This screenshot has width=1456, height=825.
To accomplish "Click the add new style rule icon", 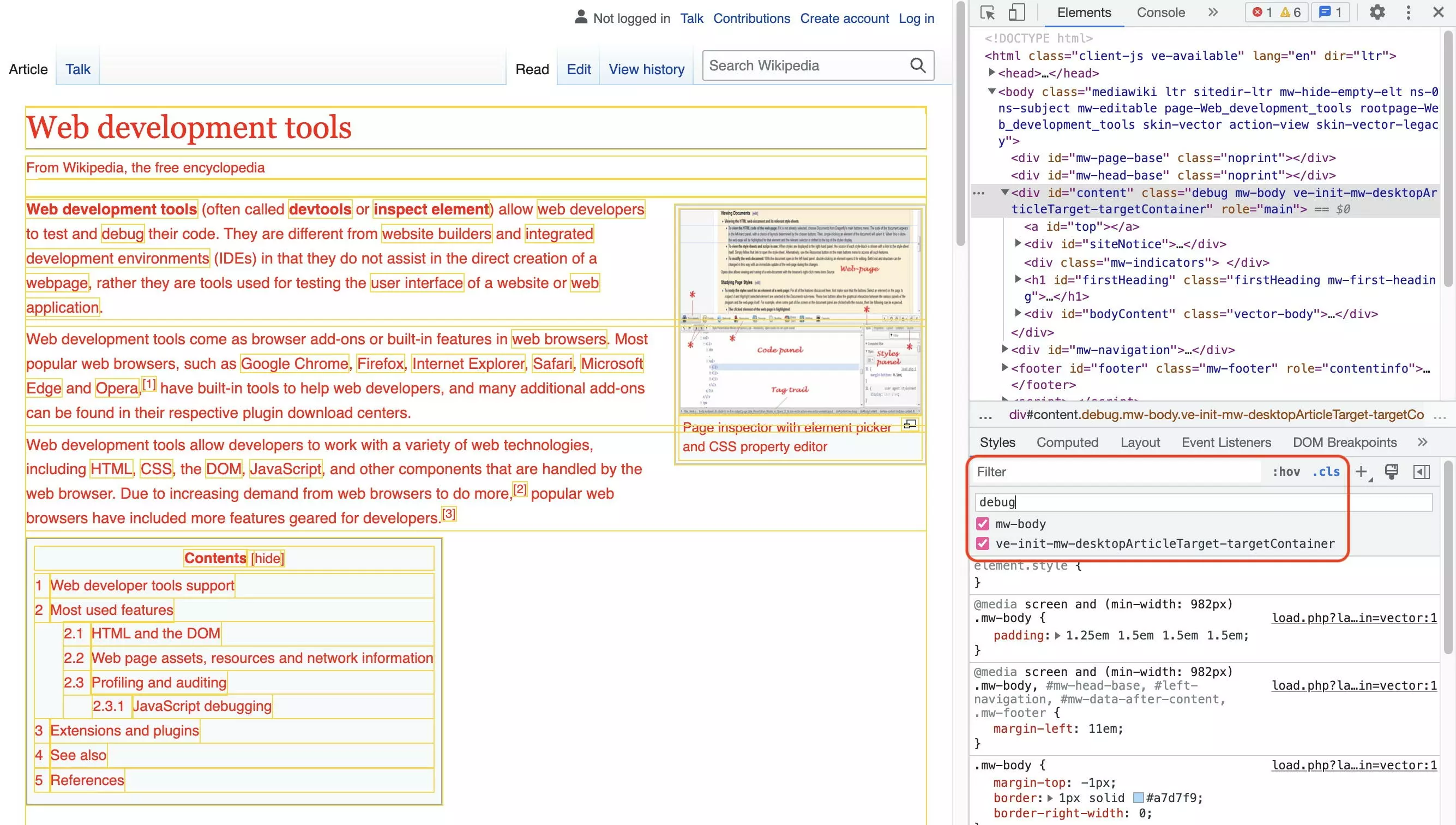I will (1362, 471).
